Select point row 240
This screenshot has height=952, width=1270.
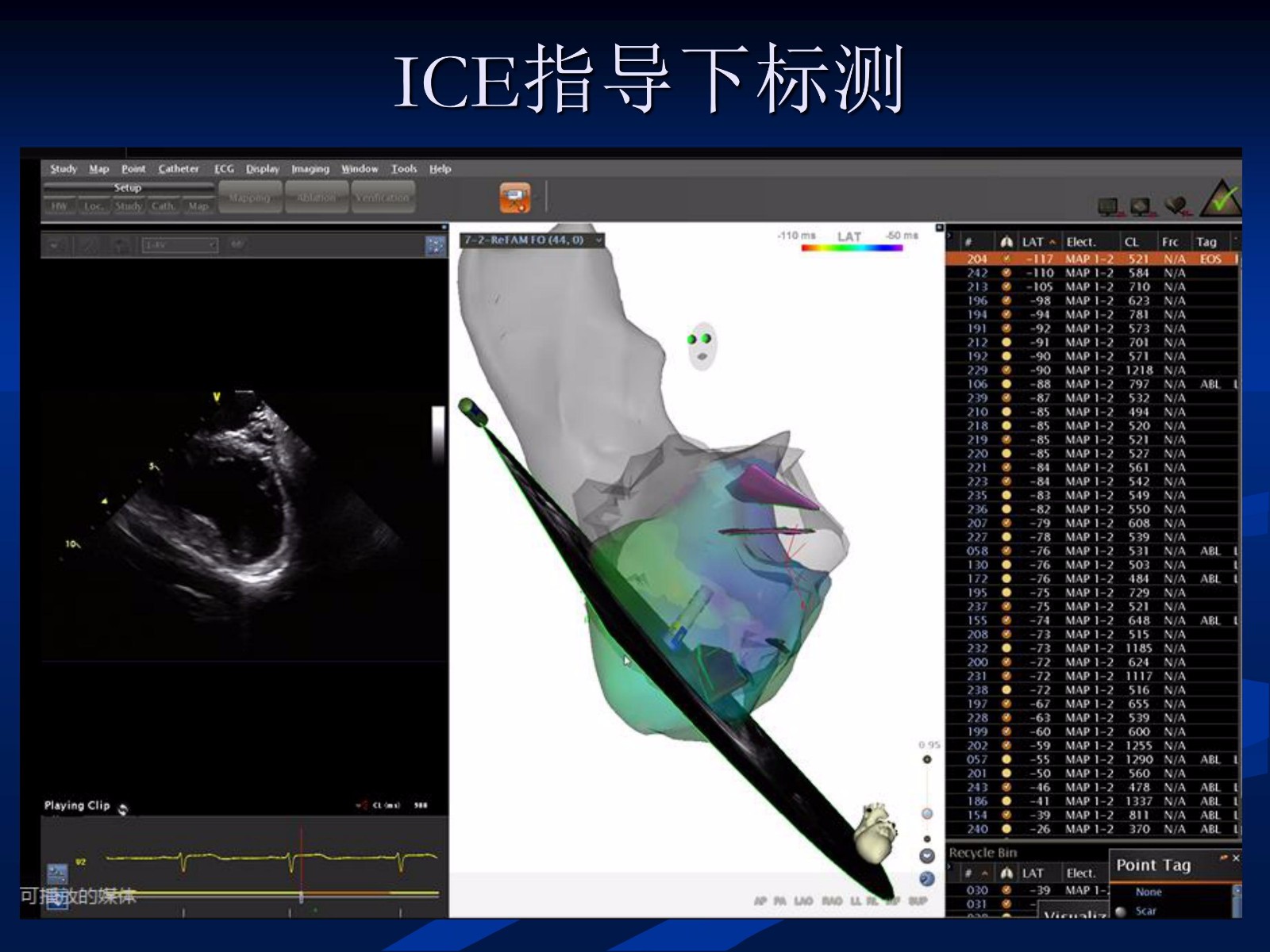tap(1092, 829)
